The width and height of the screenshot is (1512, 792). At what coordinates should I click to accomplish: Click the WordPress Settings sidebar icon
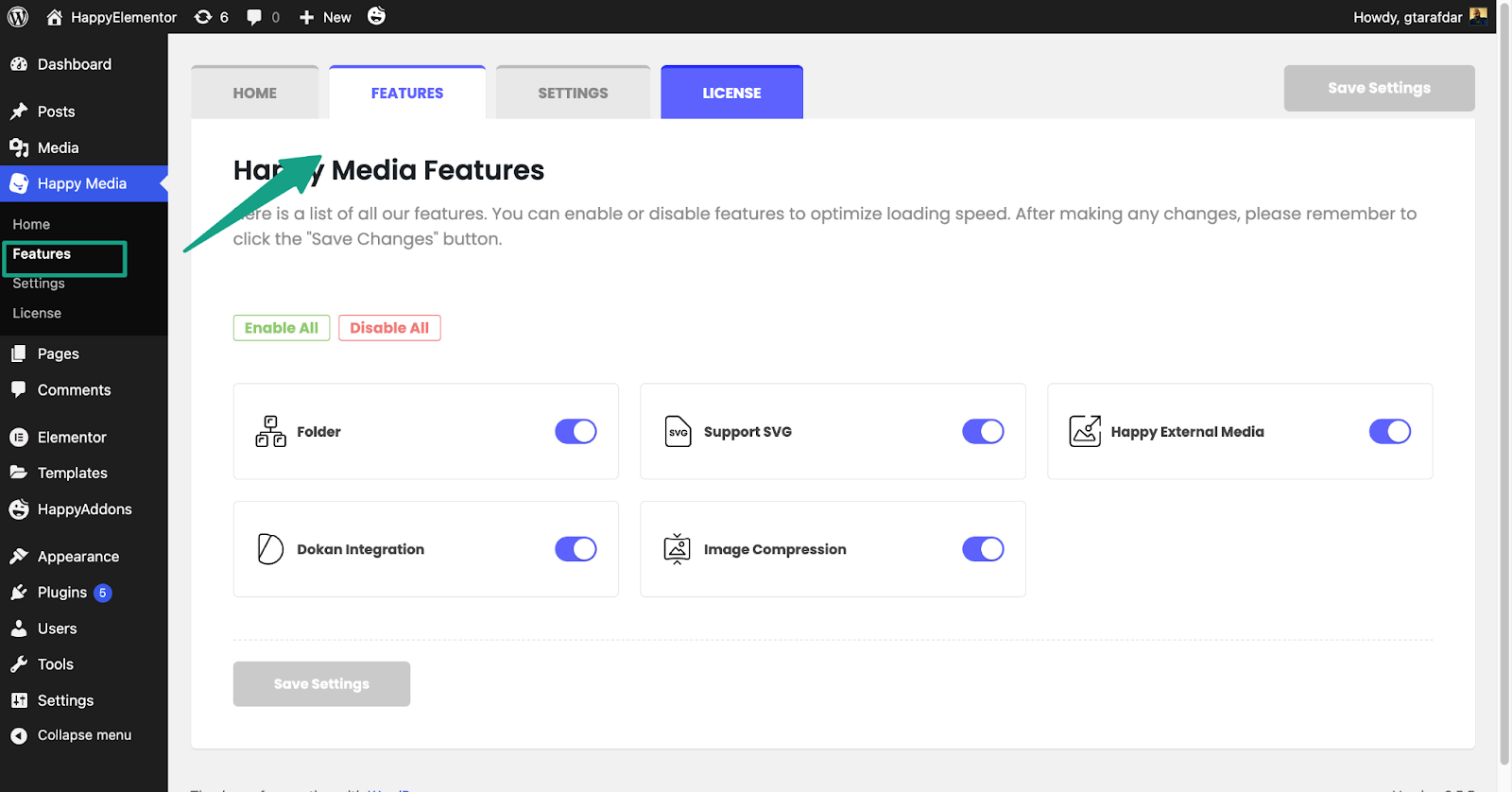coord(19,700)
